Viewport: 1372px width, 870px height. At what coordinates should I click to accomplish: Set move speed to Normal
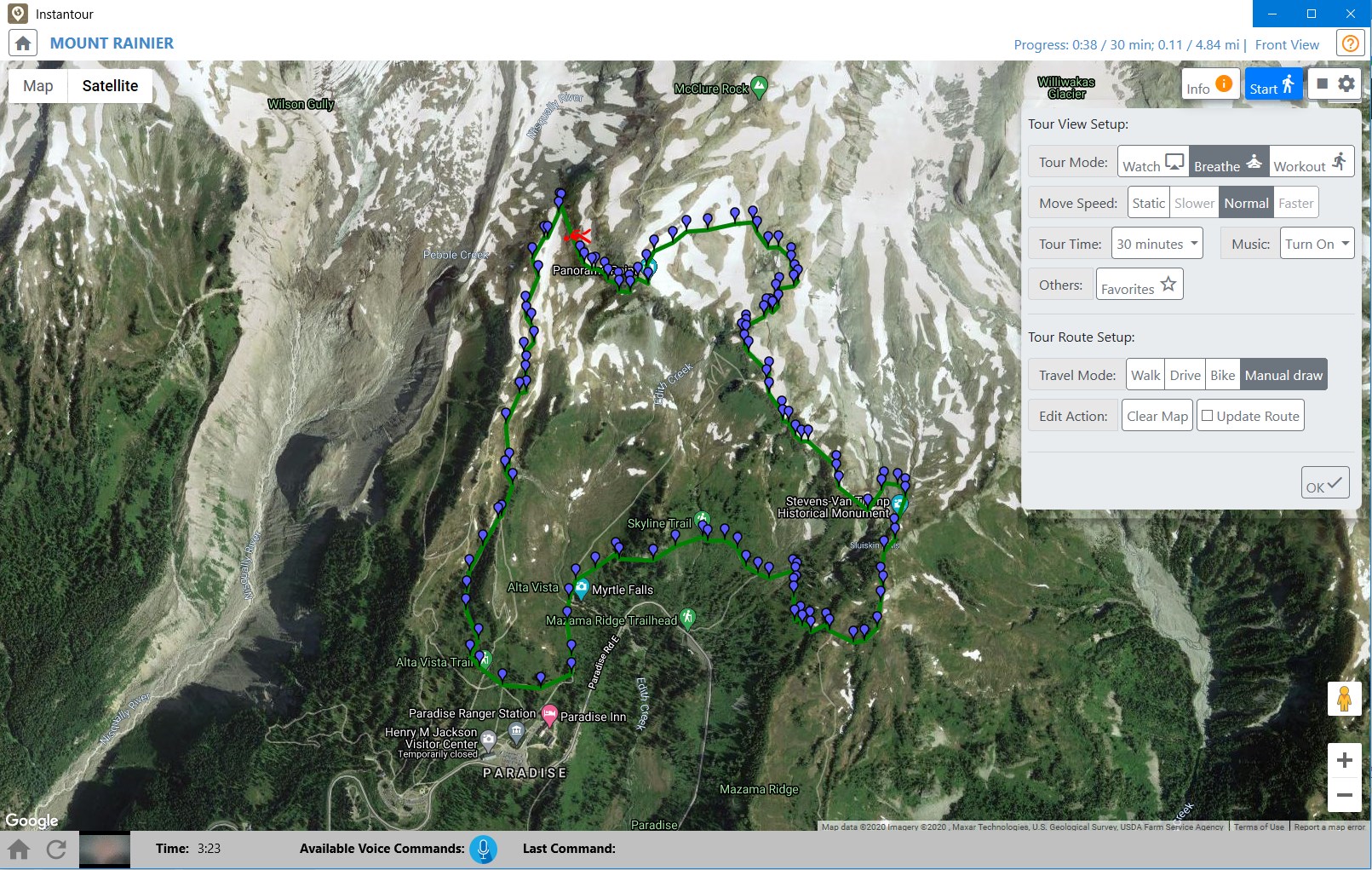(1246, 203)
